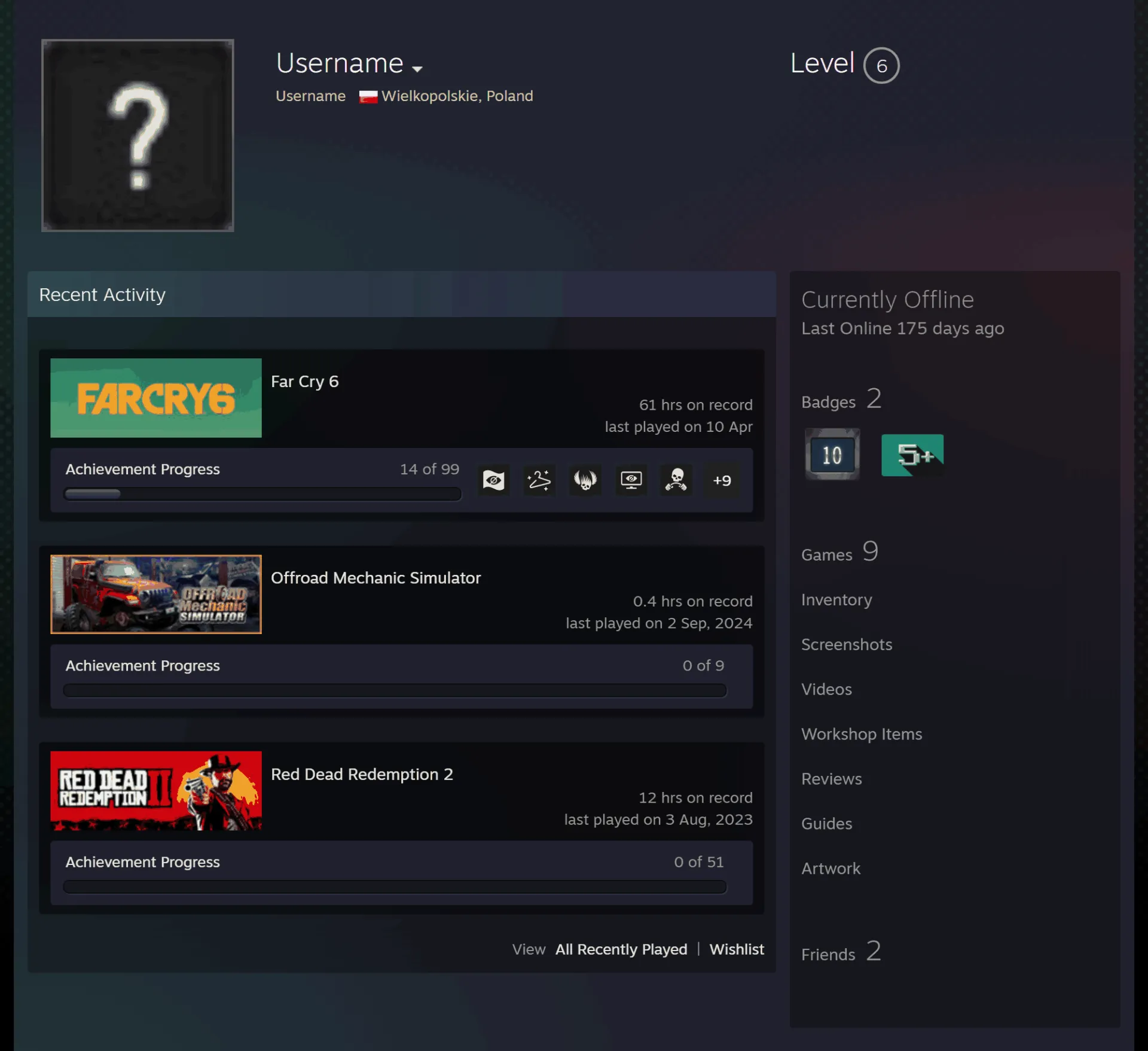
Task: Go to Inventory
Action: (836, 599)
